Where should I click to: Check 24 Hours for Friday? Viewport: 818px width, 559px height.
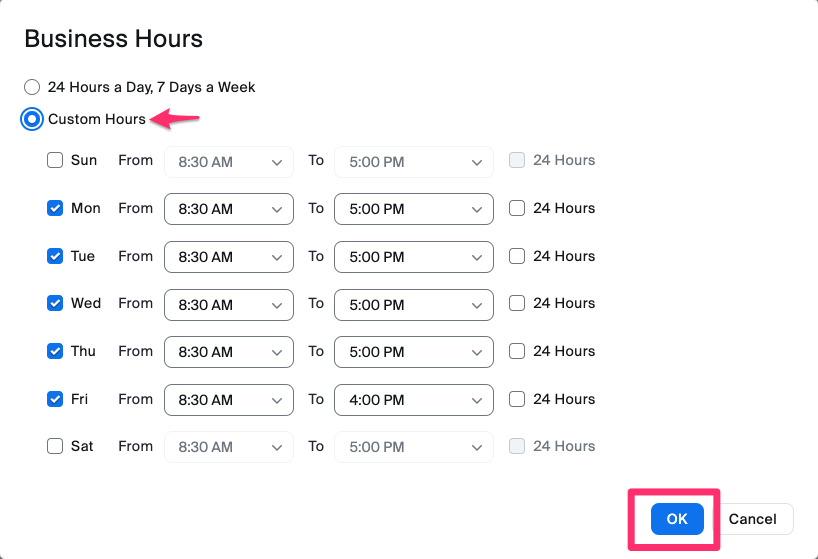click(517, 399)
